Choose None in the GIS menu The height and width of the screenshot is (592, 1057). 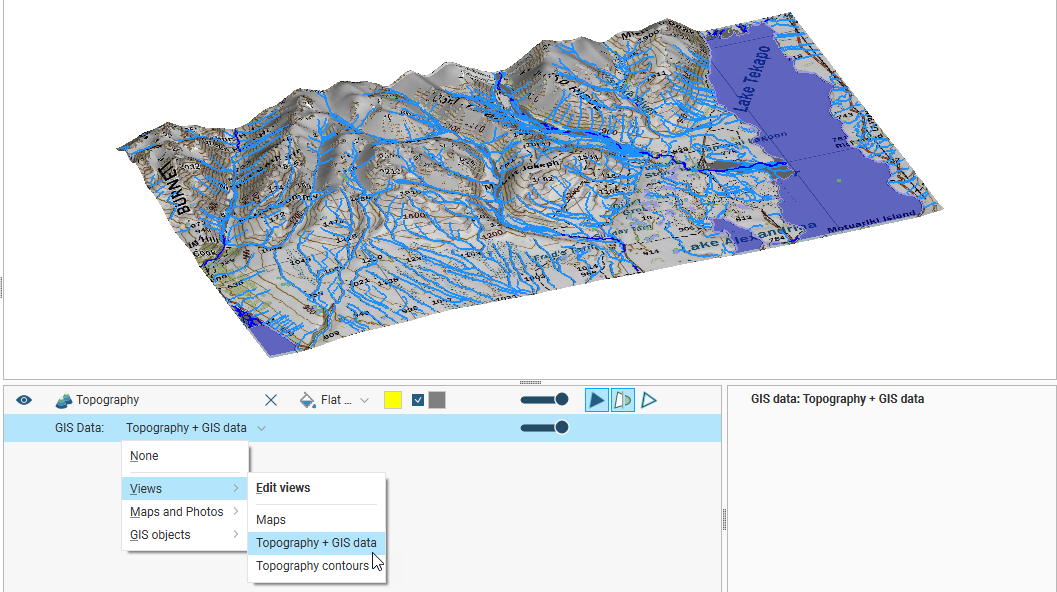144,456
